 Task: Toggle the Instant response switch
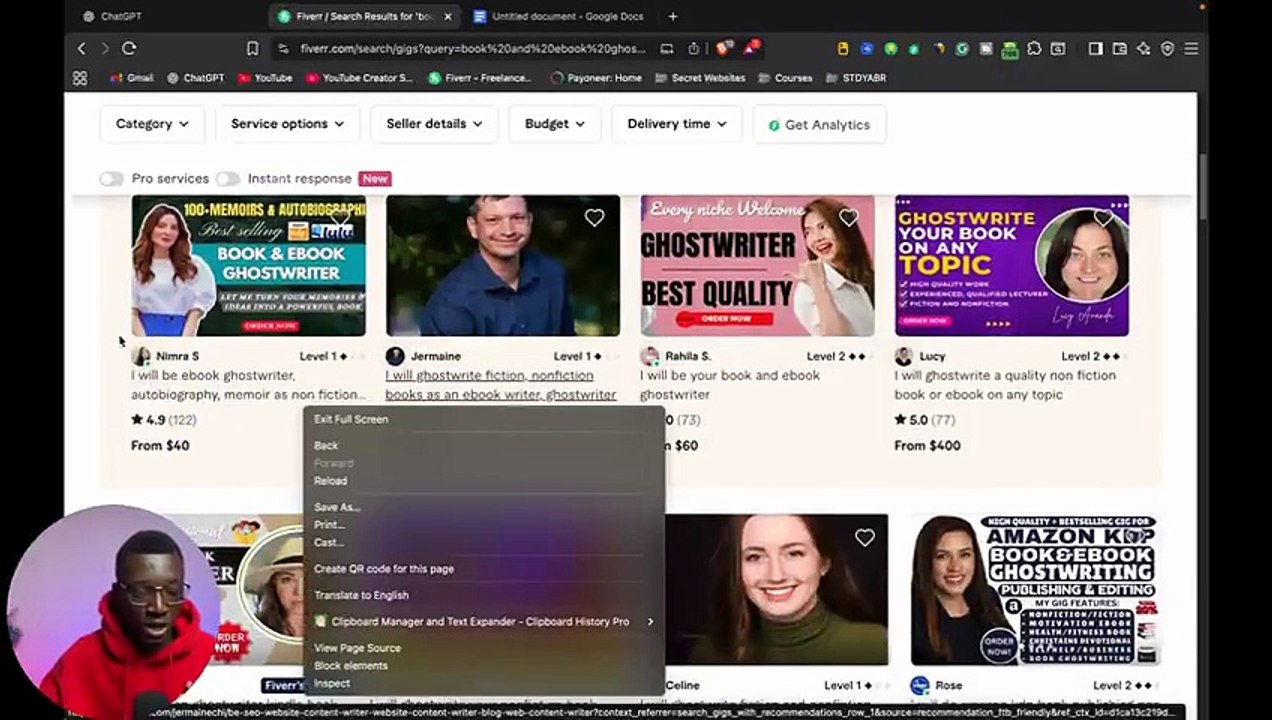tap(228, 178)
